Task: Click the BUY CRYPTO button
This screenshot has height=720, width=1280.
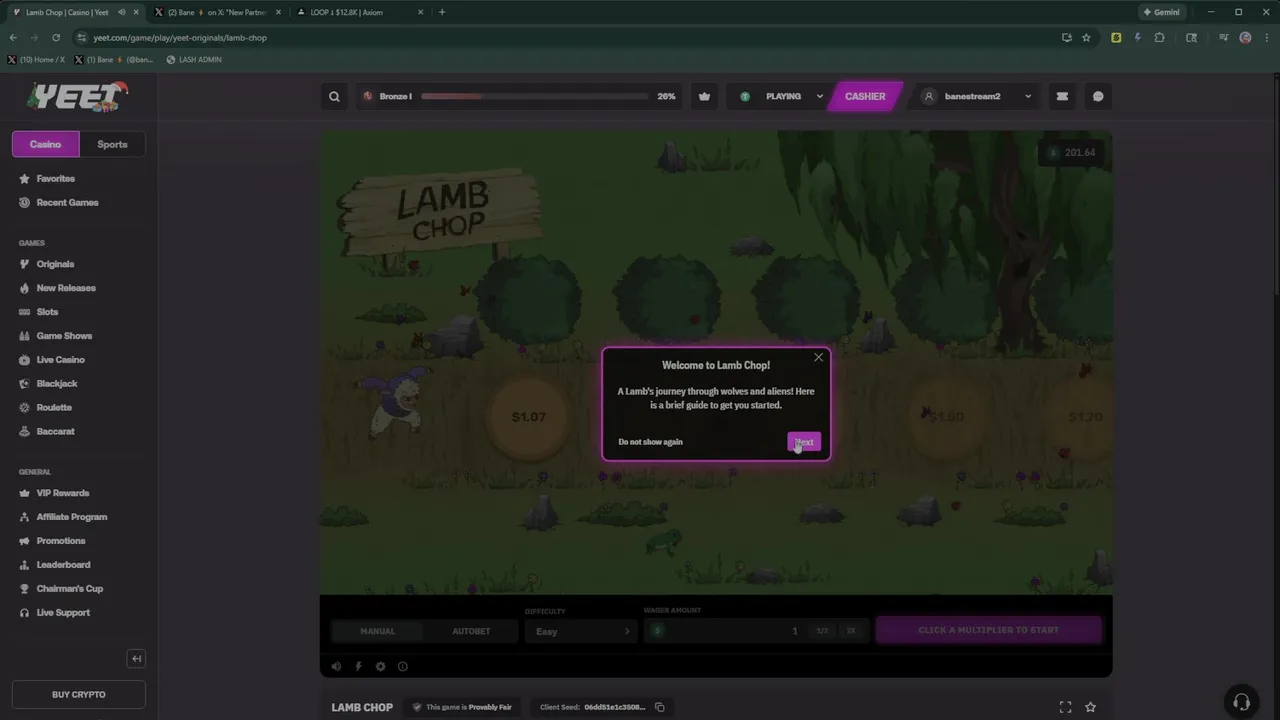Action: coord(78,694)
